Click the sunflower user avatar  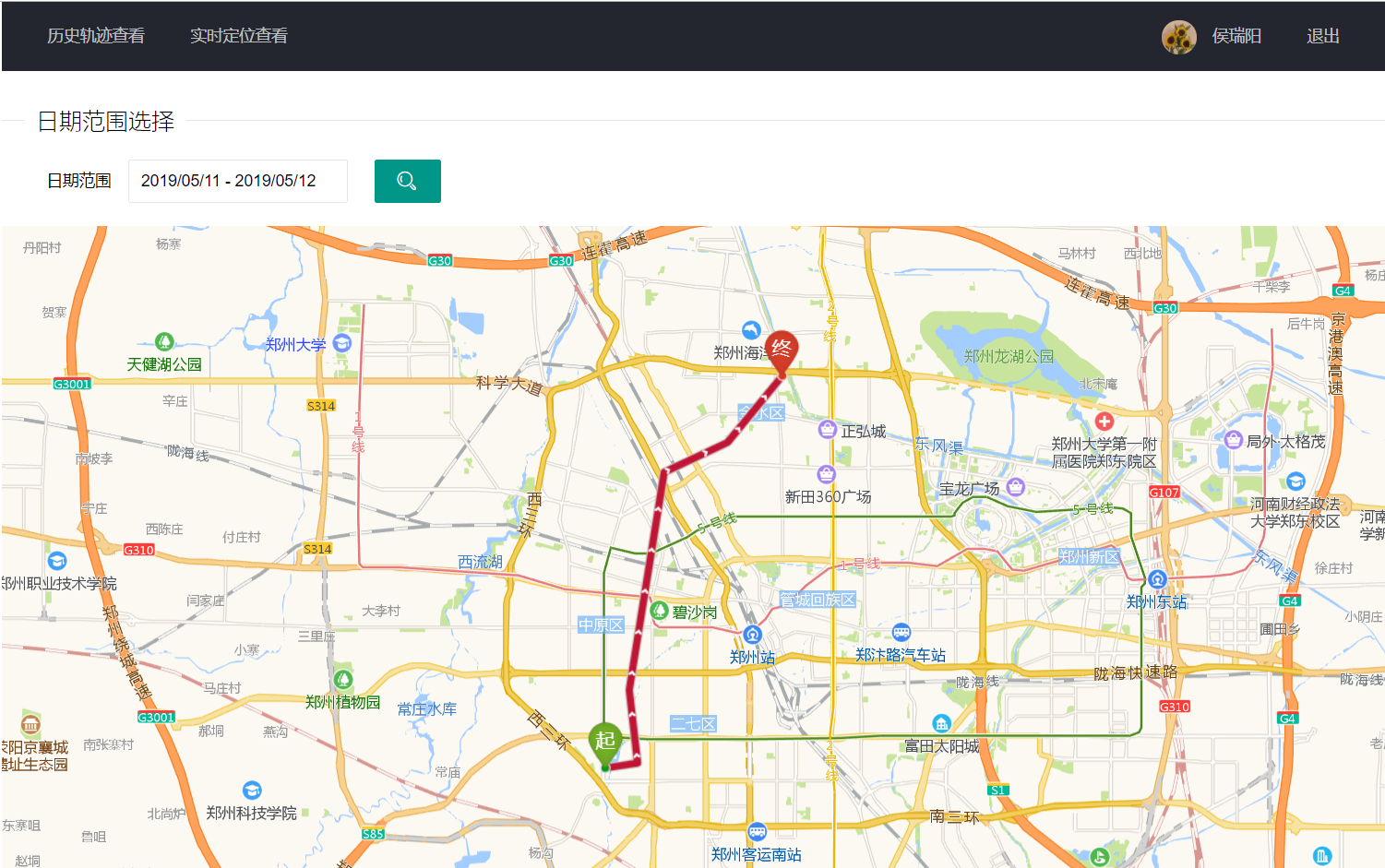click(1178, 37)
